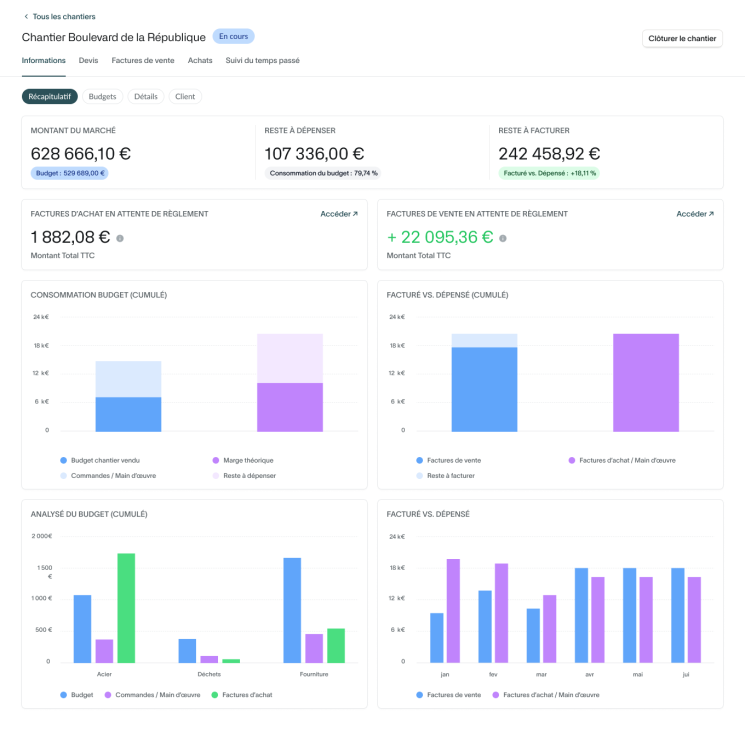Screen dimensions: 745x730
Task: Select the Budgets pill filter
Action: tap(102, 97)
